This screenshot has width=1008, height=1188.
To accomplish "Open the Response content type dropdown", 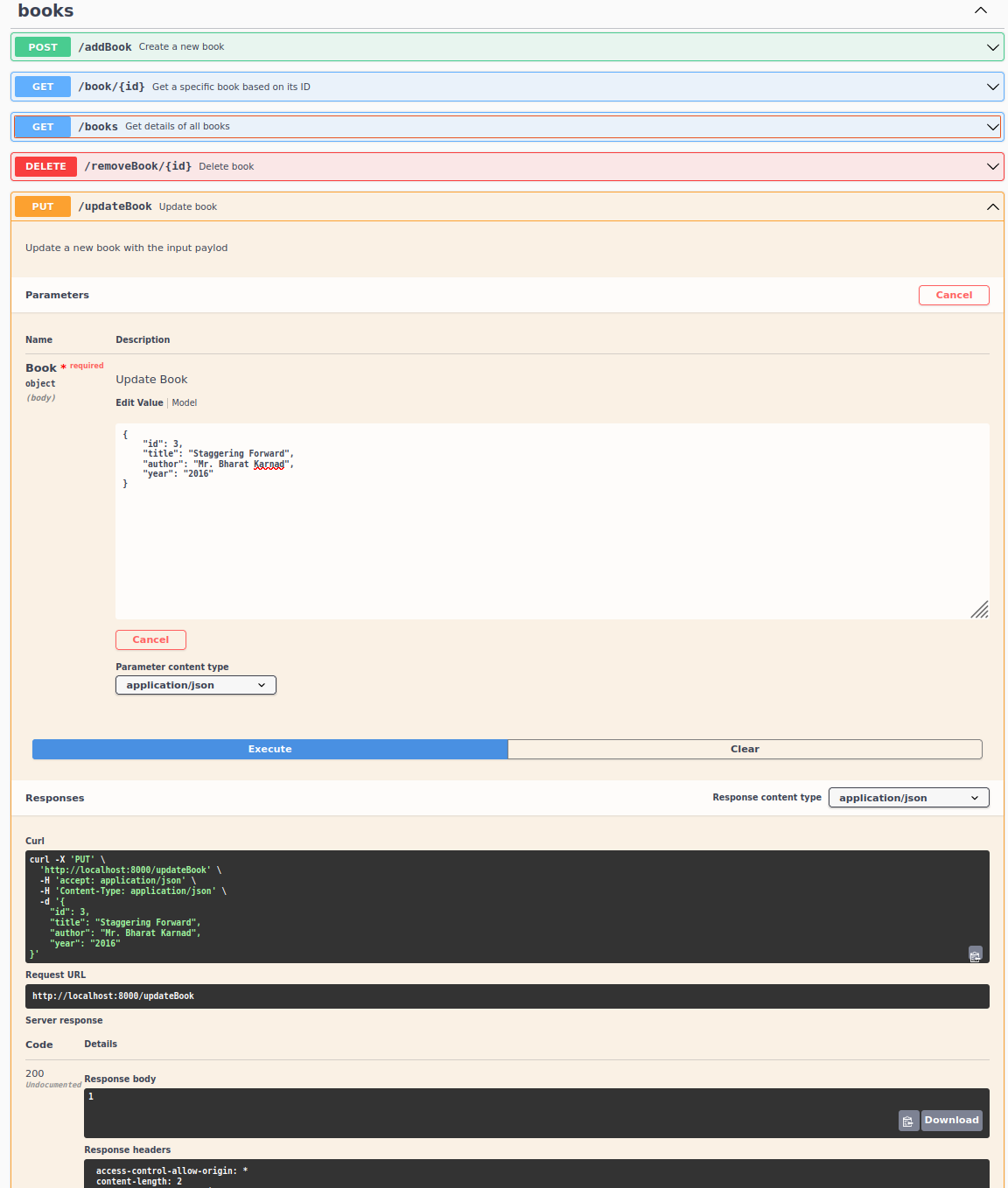I will click(x=908, y=797).
